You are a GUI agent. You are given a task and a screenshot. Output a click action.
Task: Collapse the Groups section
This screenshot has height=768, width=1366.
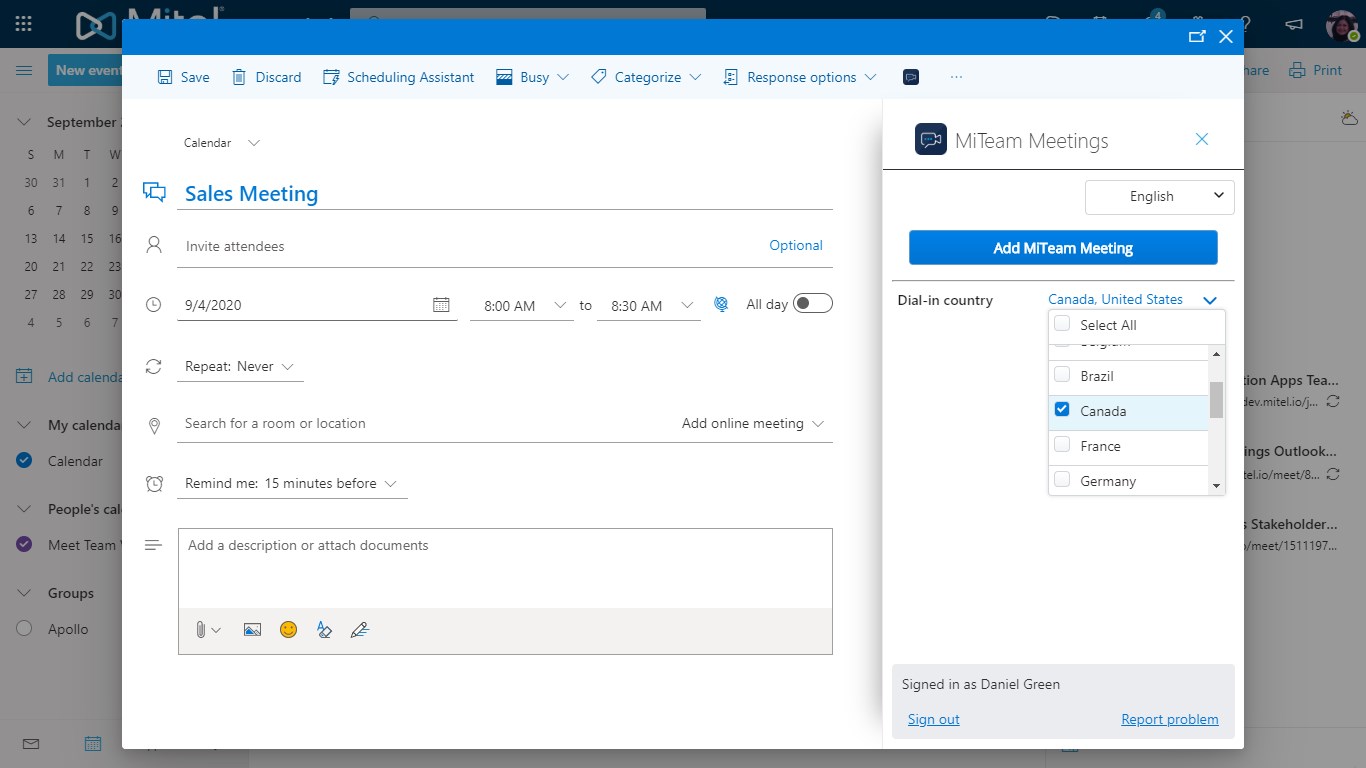(24, 593)
